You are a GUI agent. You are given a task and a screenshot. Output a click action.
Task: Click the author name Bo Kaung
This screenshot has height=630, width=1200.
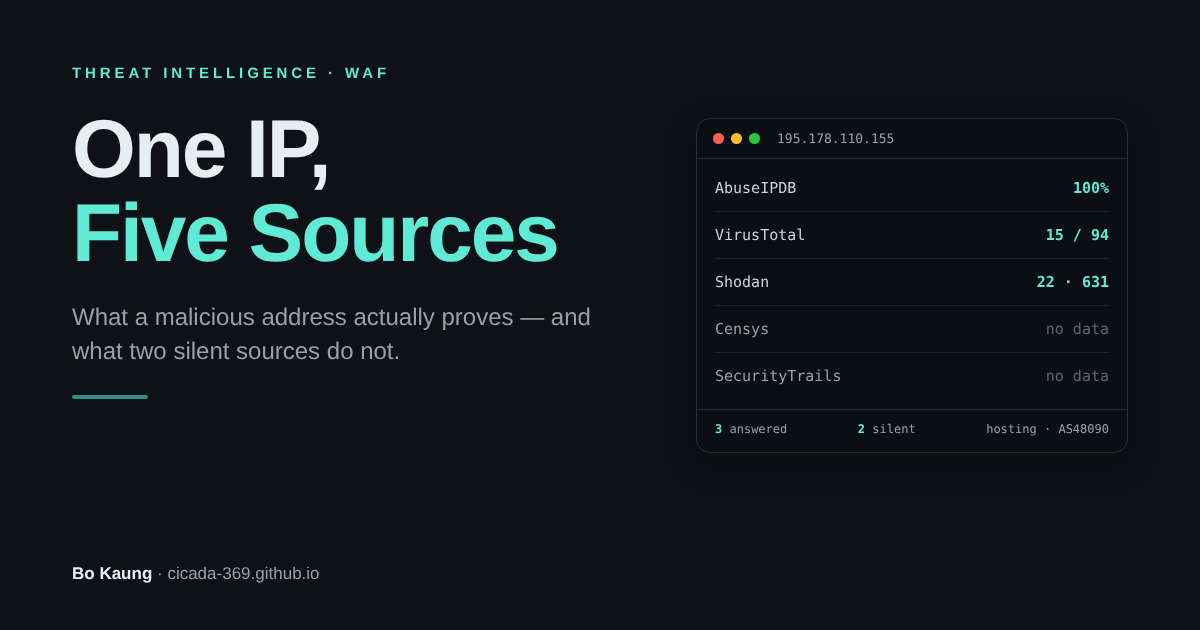click(112, 574)
